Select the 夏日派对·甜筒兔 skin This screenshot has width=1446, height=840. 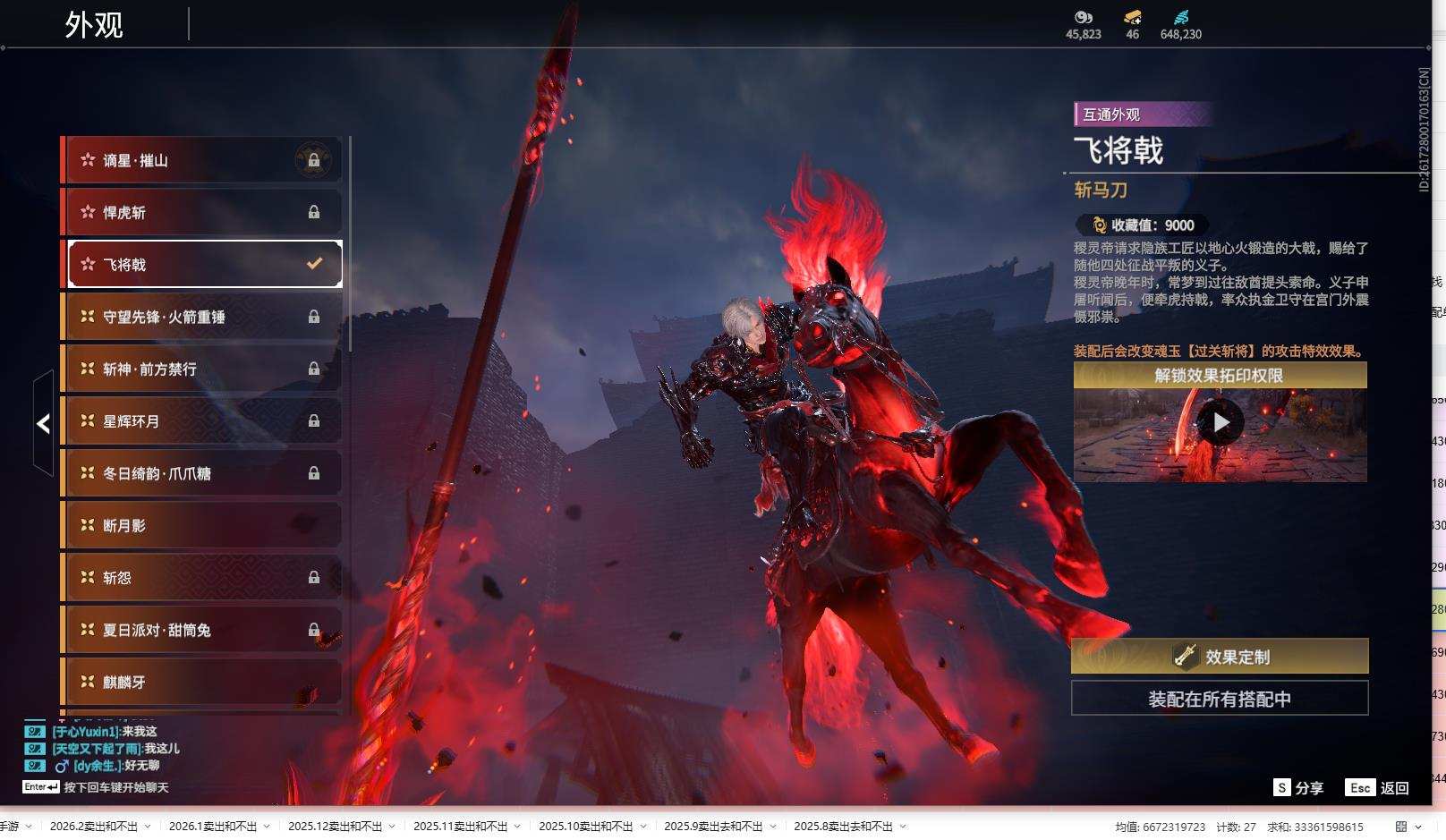pos(201,630)
